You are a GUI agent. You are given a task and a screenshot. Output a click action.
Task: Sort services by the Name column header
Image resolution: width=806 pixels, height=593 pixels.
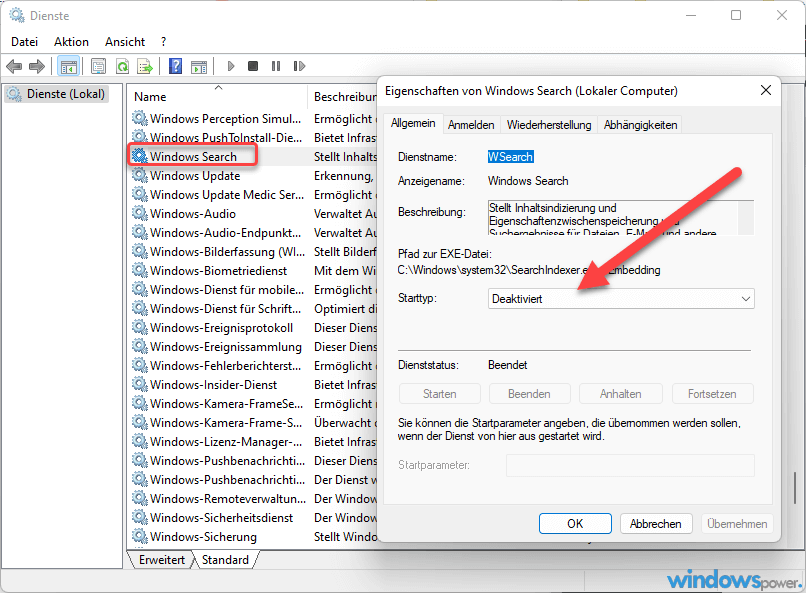pyautogui.click(x=217, y=97)
